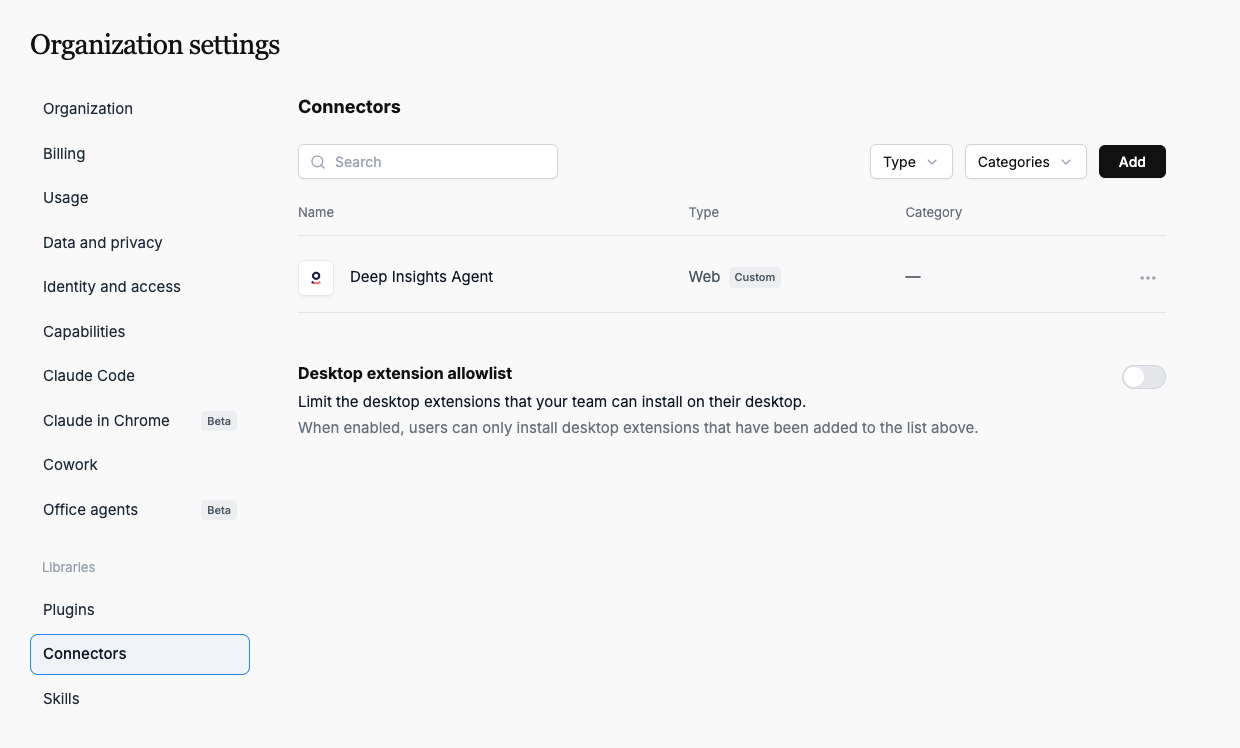Click the Web type value
This screenshot has width=1240, height=748.
click(x=704, y=277)
